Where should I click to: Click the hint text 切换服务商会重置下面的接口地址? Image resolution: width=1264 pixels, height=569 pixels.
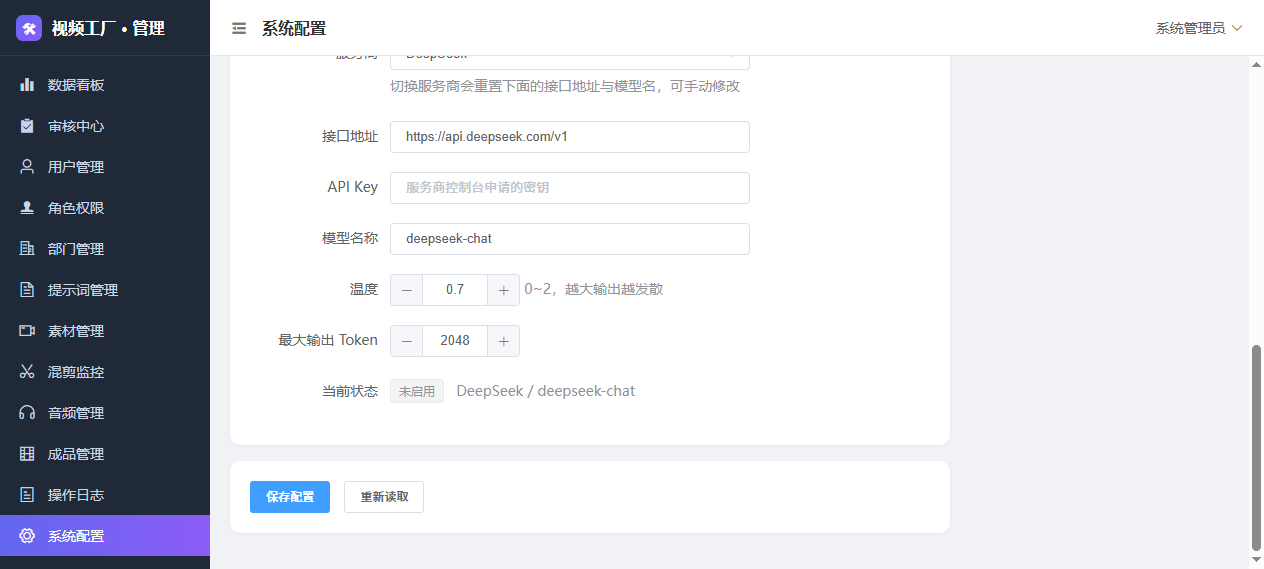[x=565, y=86]
